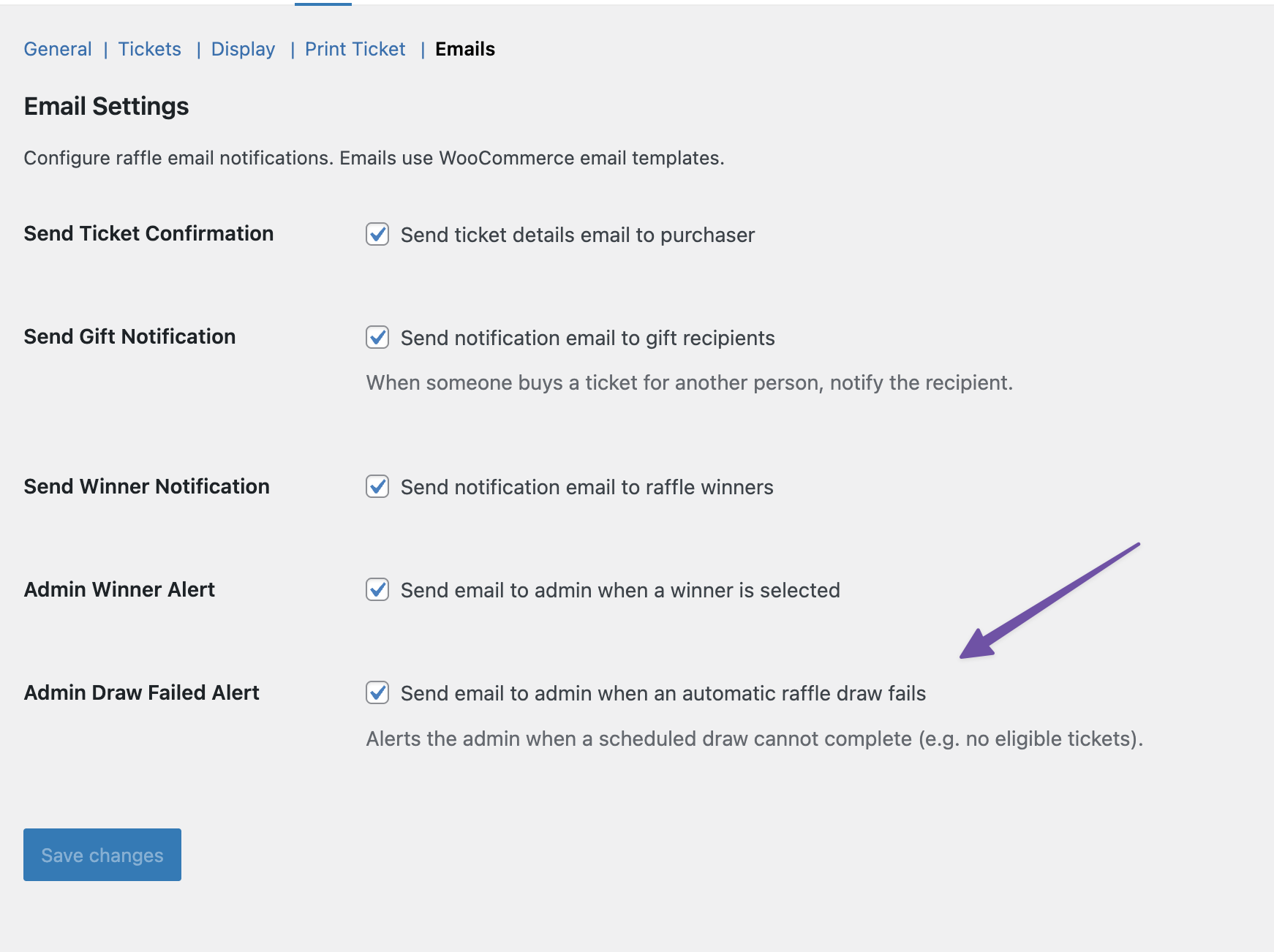Viewport: 1274px width, 952px height.
Task: Switch to the General settings tab
Action: click(x=57, y=49)
